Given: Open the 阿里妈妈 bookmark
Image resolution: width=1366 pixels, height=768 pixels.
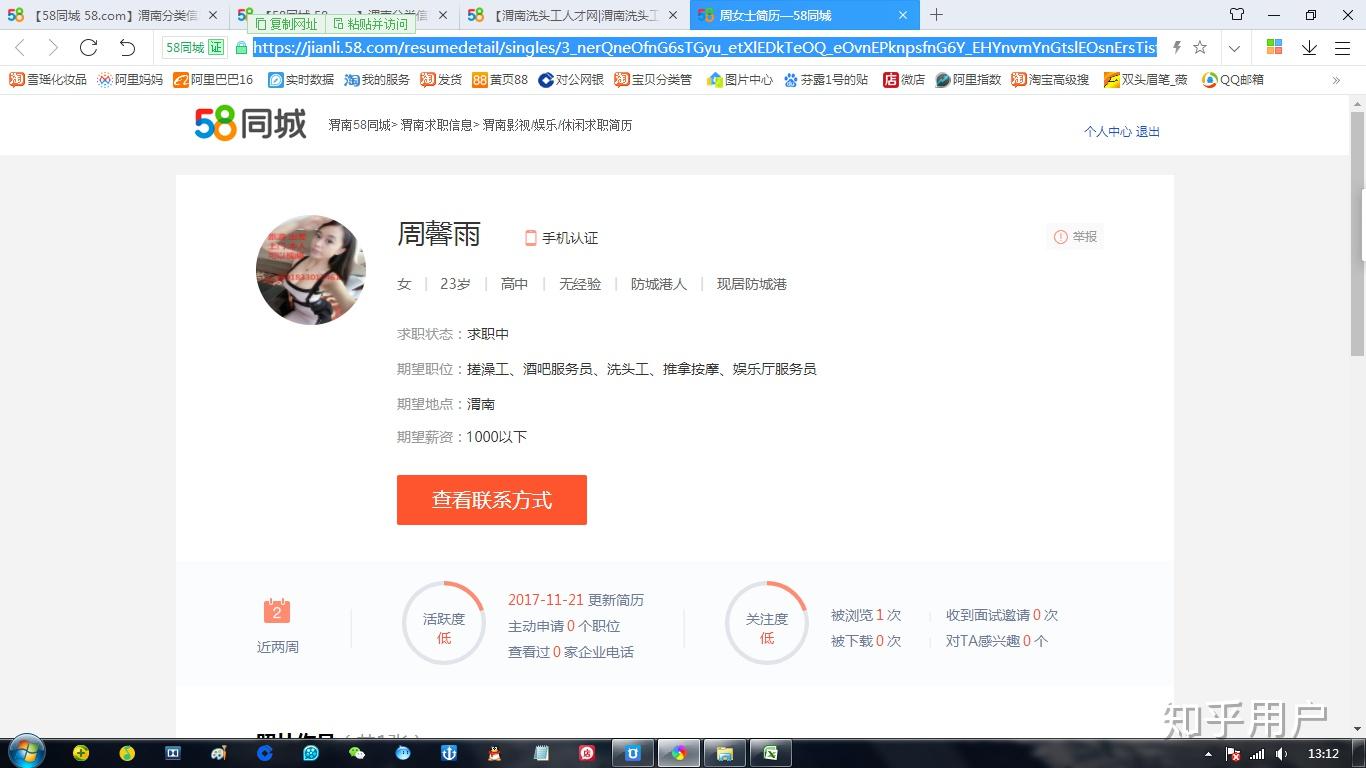Looking at the screenshot, I should click(130, 79).
